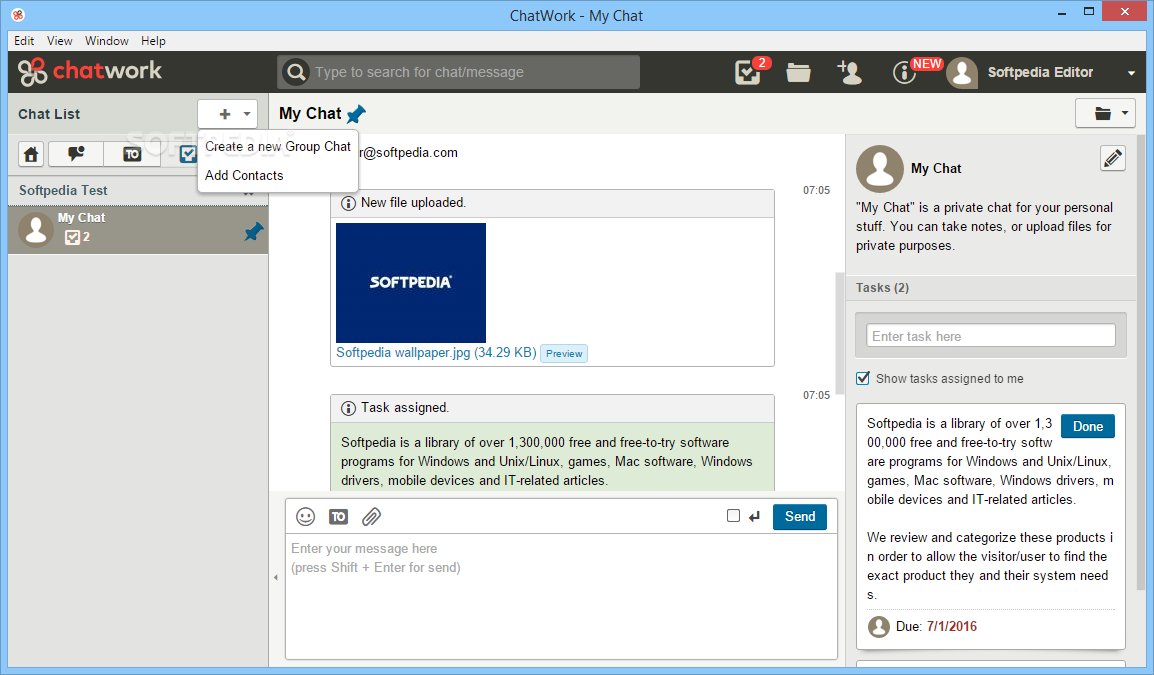1154x675 pixels.
Task: Edit My Chat info with pencil icon
Action: click(1113, 158)
